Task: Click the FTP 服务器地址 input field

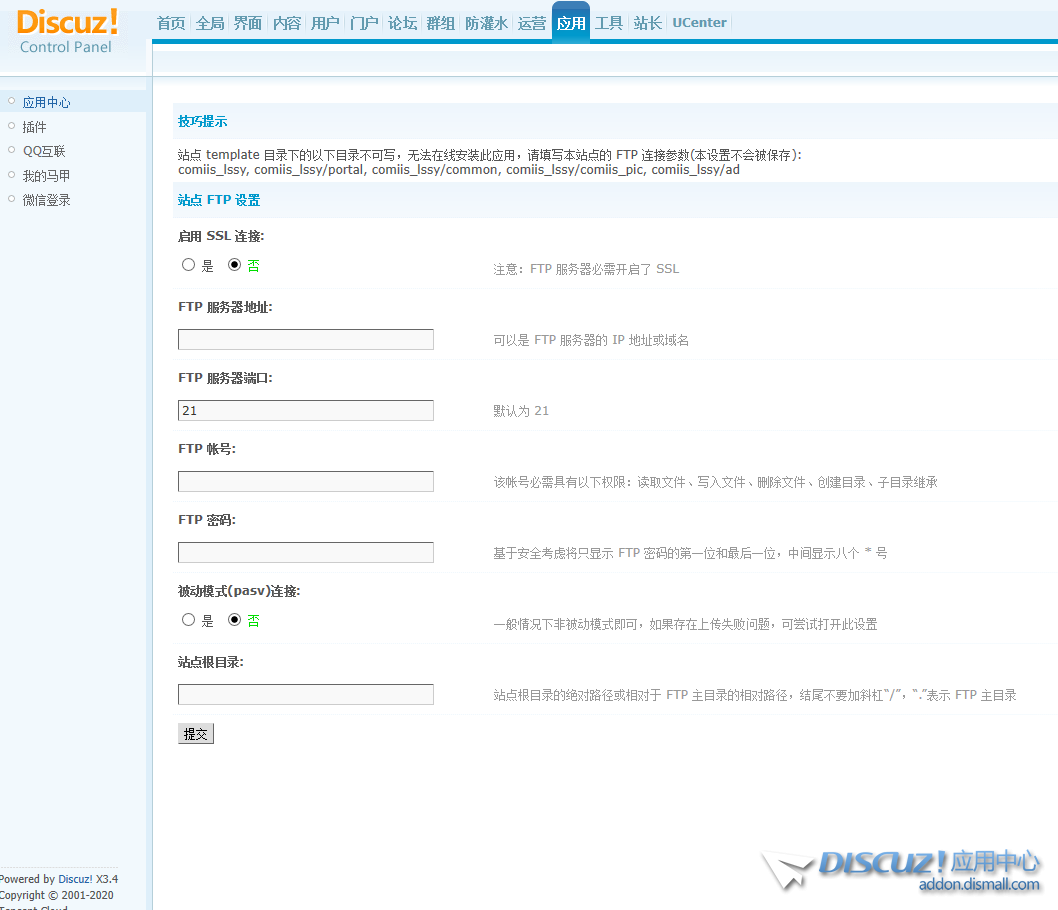Action: tap(306, 340)
